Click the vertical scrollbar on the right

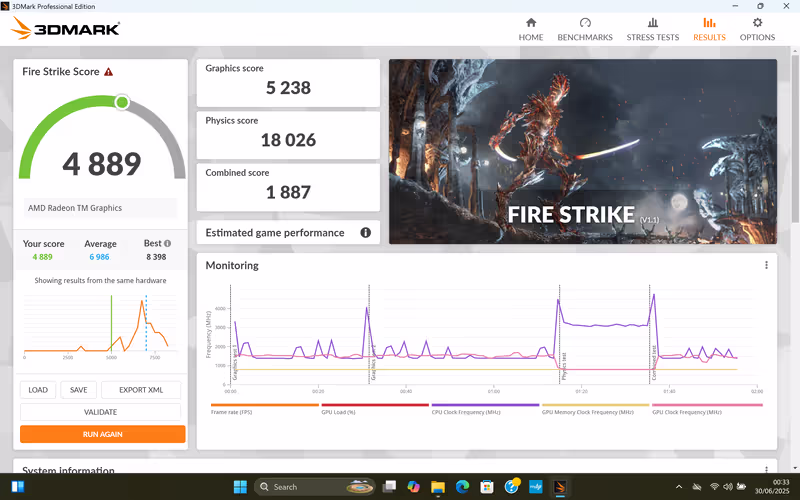coord(795,138)
